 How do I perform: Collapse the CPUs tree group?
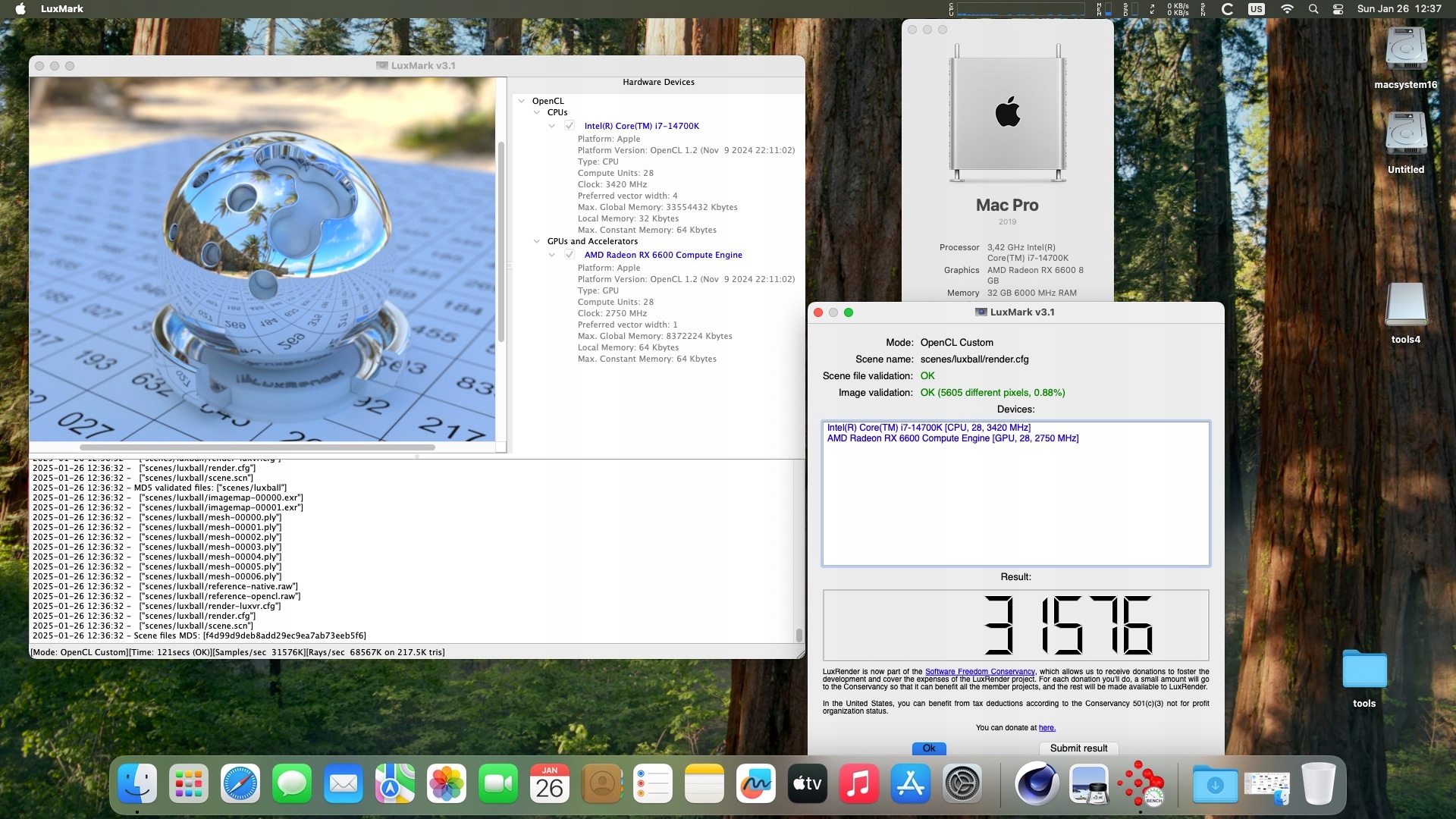pyautogui.click(x=537, y=112)
